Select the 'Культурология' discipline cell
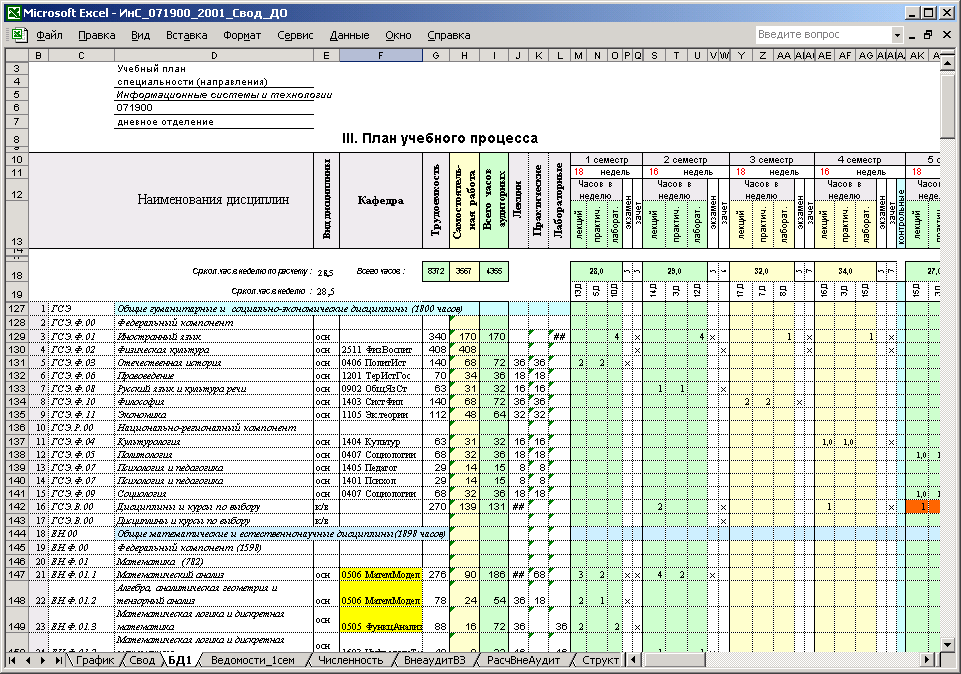 (214, 442)
